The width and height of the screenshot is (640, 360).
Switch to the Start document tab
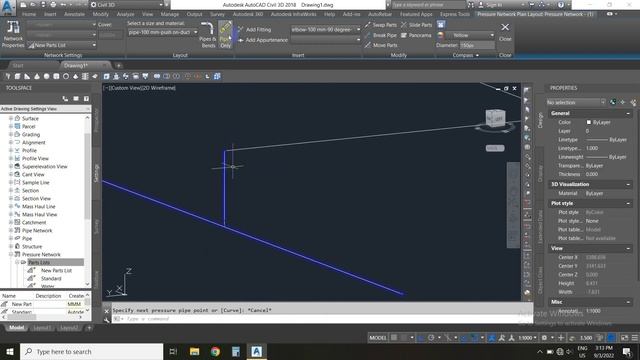click(x=18, y=65)
